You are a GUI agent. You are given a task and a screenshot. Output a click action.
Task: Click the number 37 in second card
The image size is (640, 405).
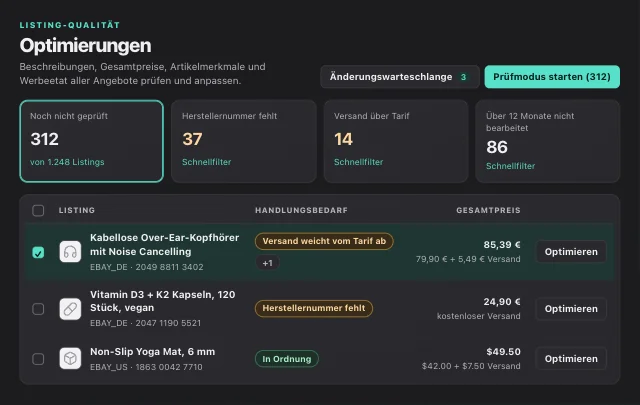pos(192,139)
